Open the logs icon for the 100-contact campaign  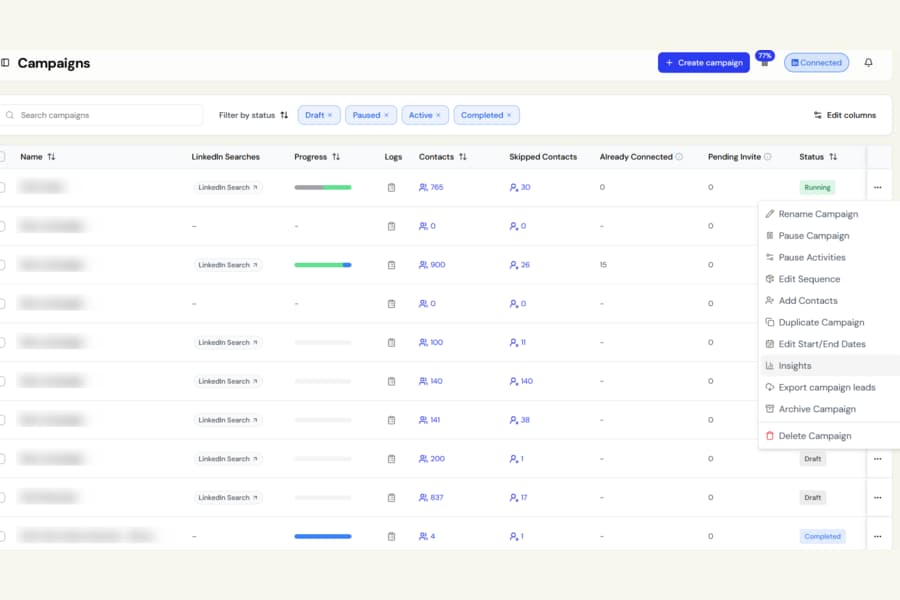pyautogui.click(x=391, y=342)
